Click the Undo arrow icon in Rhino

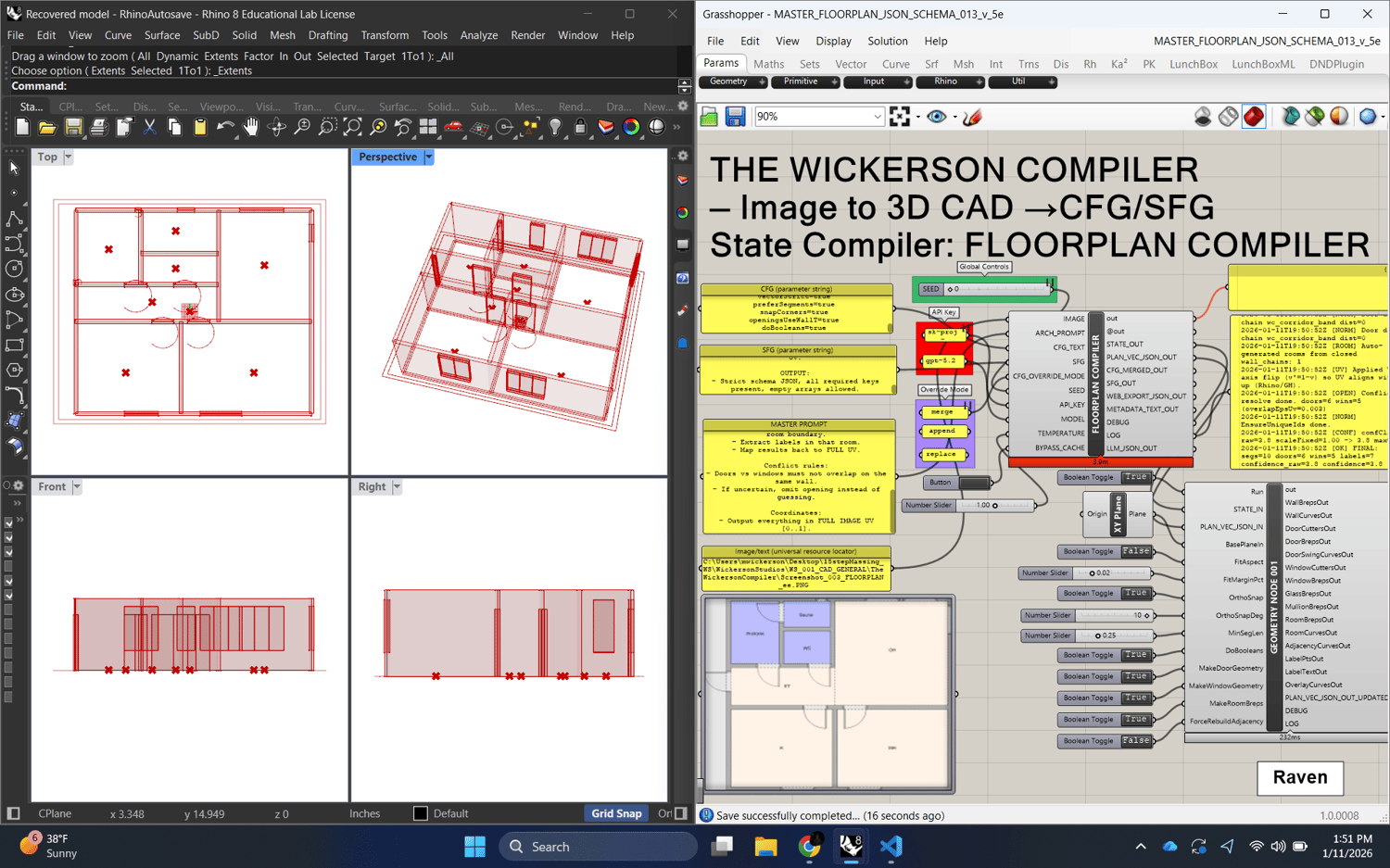(225, 127)
